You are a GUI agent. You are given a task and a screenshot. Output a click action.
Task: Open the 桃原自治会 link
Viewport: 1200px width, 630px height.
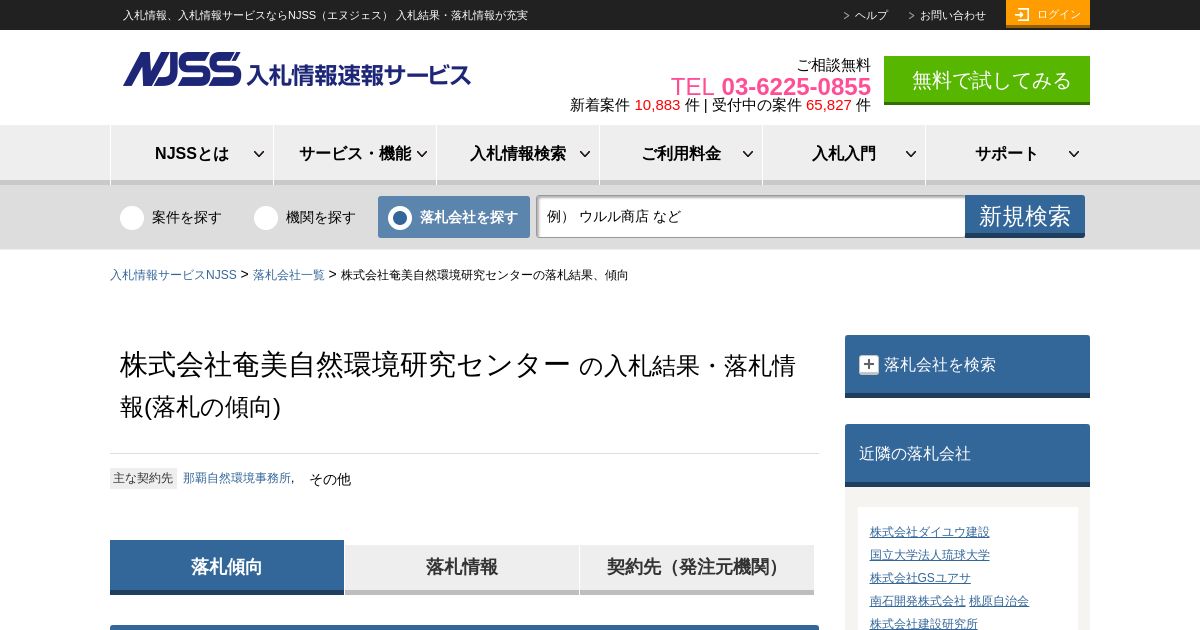tap(999, 601)
